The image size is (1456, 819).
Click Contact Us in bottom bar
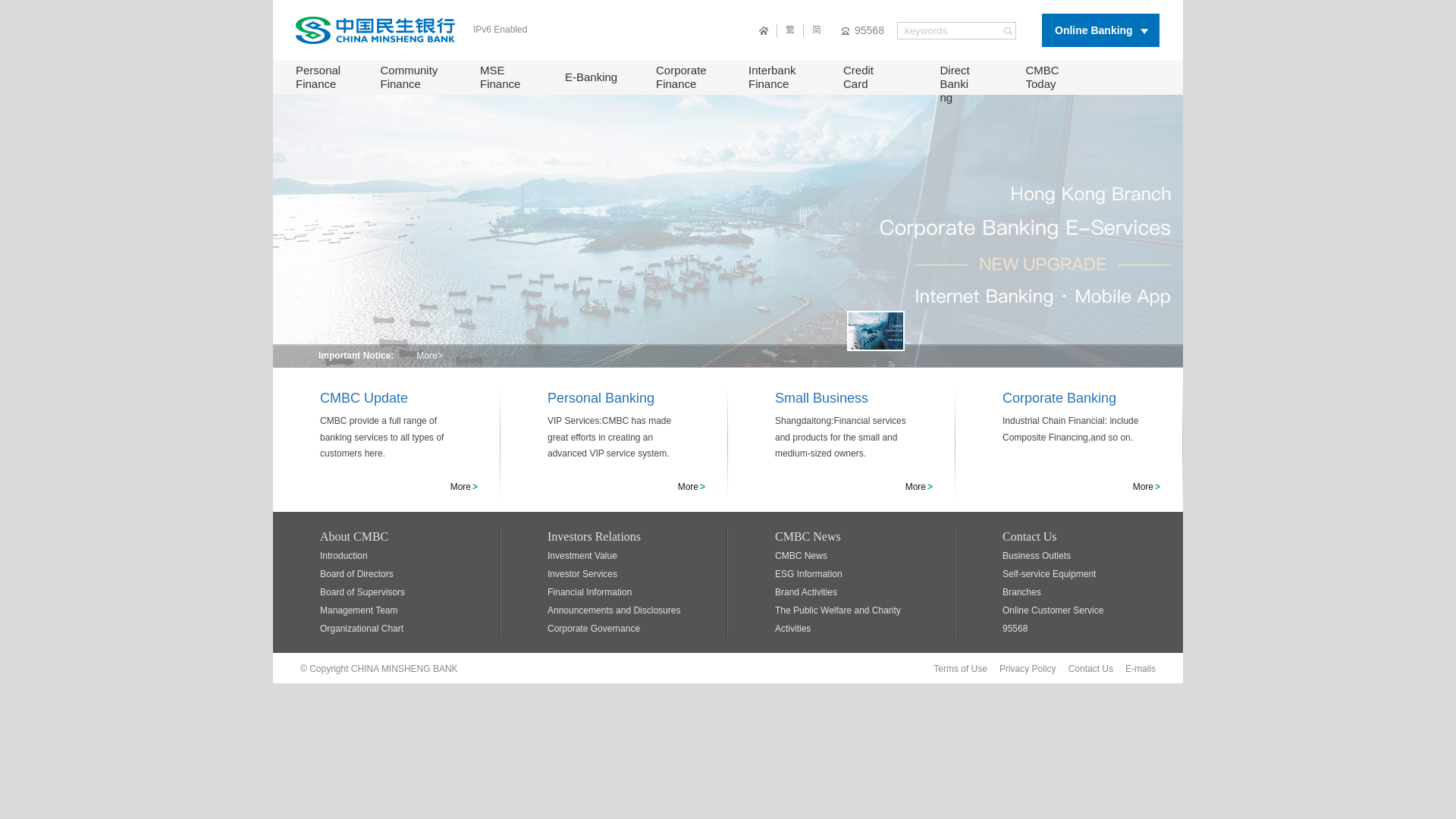tap(1090, 669)
